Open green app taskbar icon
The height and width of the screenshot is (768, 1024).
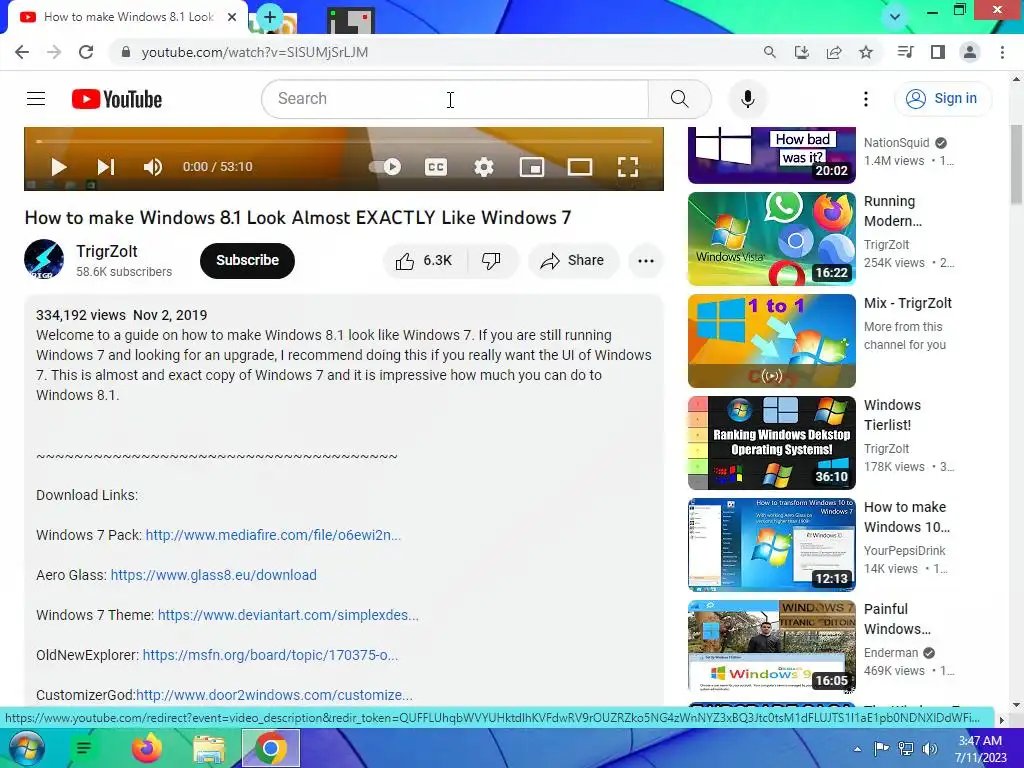(x=84, y=748)
